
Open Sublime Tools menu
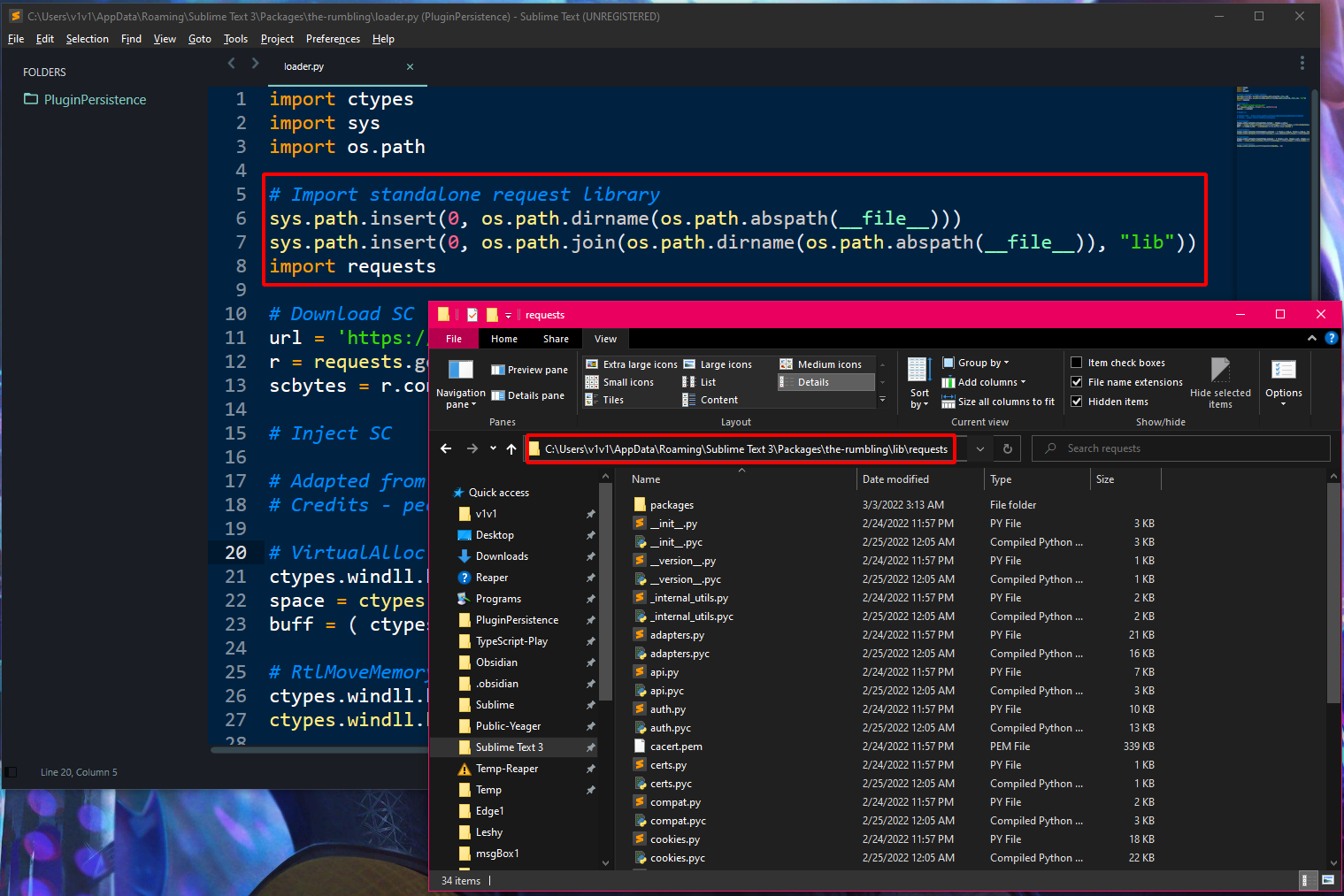pos(235,39)
